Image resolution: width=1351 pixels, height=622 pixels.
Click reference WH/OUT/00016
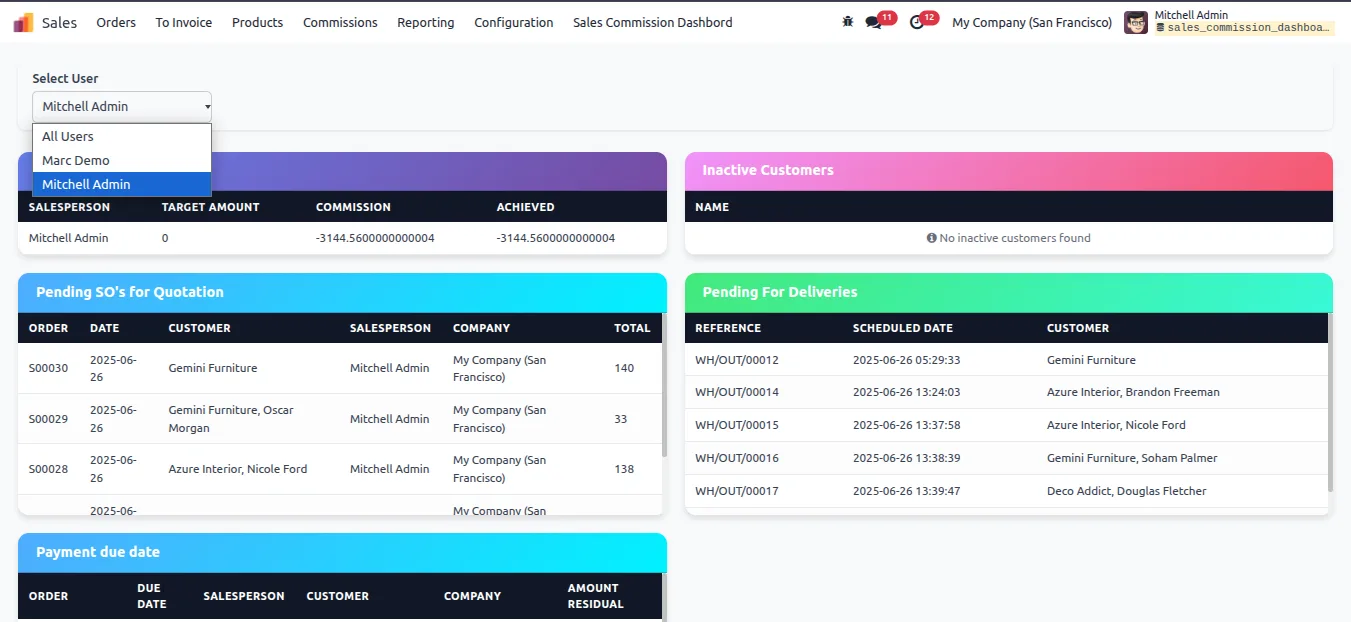click(737, 458)
